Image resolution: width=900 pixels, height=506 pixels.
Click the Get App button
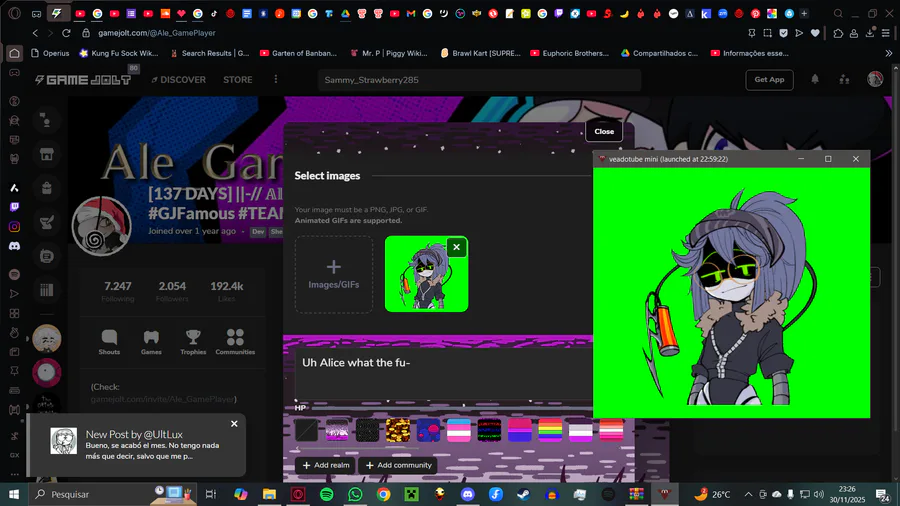(769, 80)
